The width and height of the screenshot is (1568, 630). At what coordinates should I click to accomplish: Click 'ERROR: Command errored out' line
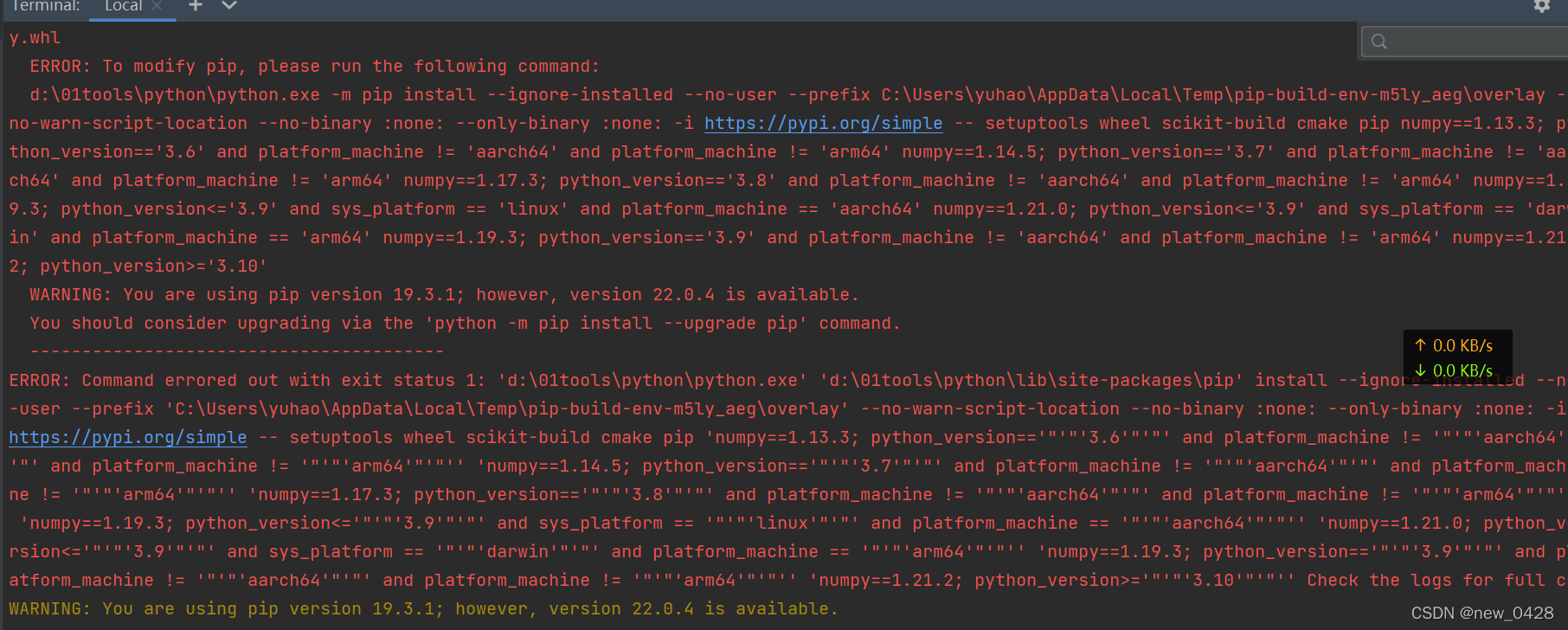tap(787, 381)
